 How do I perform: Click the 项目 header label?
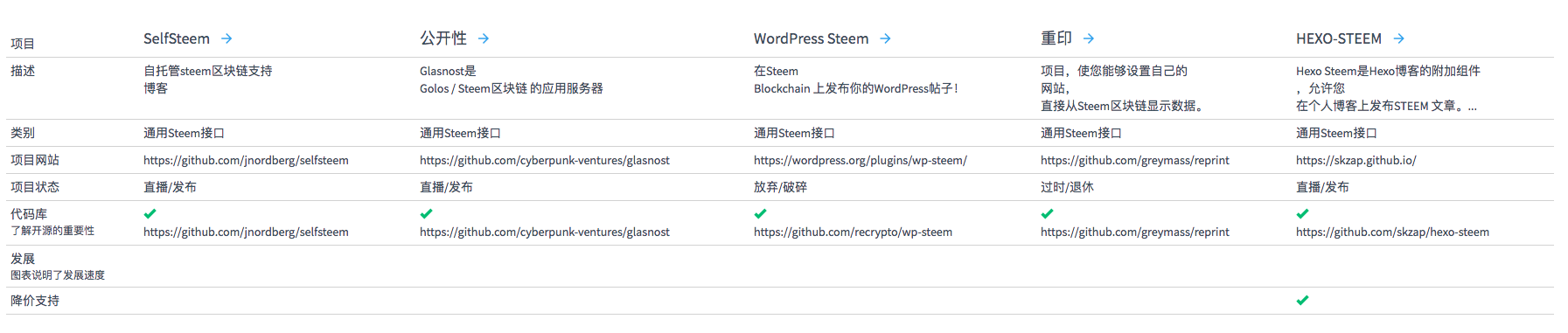(x=23, y=44)
